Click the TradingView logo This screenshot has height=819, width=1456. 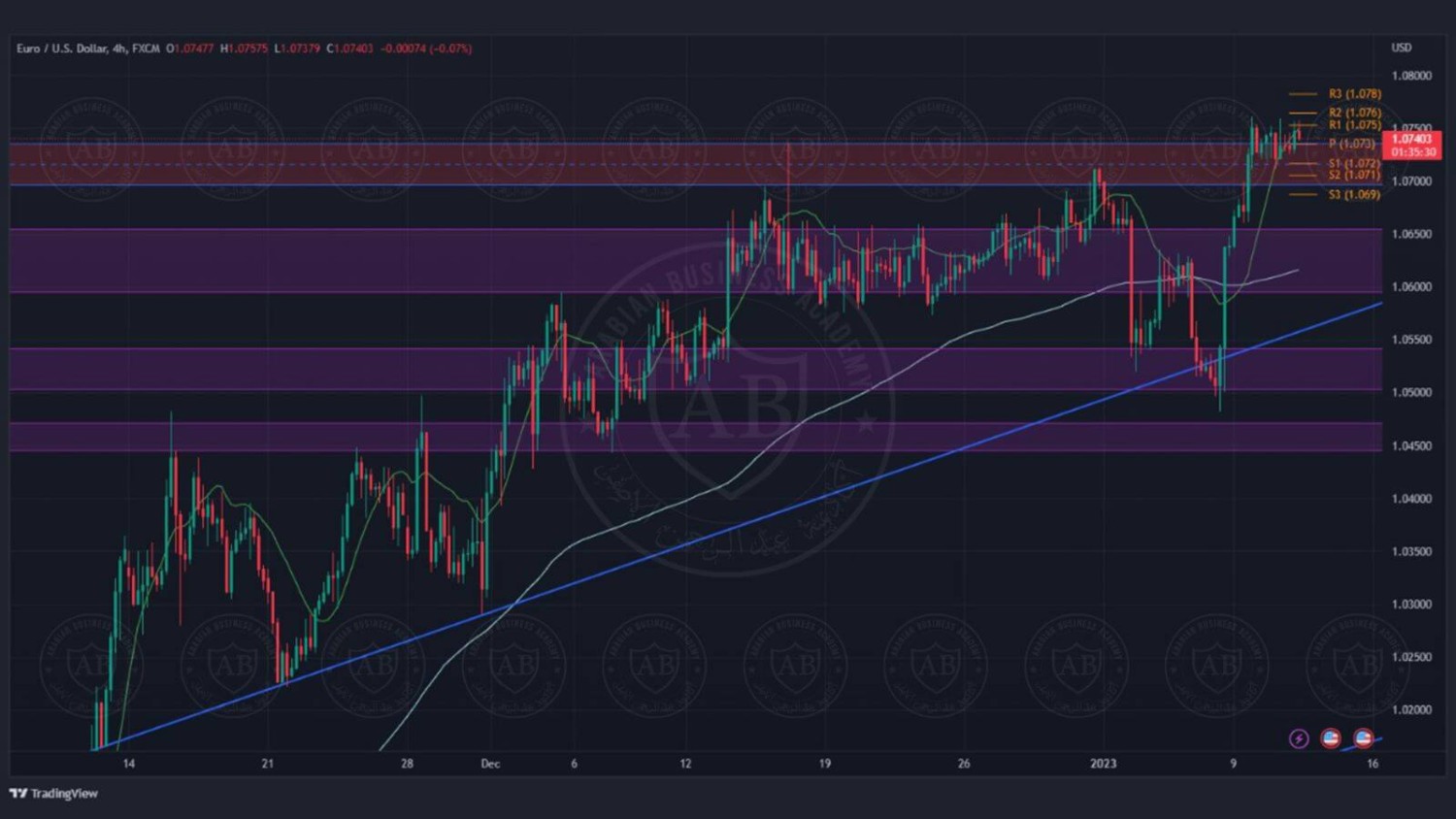pyautogui.click(x=53, y=794)
